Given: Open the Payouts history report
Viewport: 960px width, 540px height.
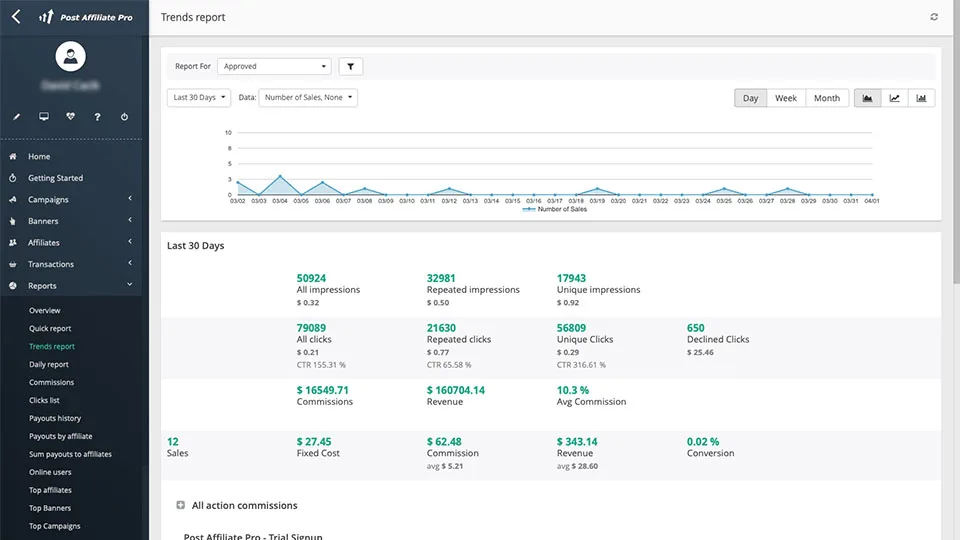Looking at the screenshot, I should pyautogui.click(x=55, y=418).
